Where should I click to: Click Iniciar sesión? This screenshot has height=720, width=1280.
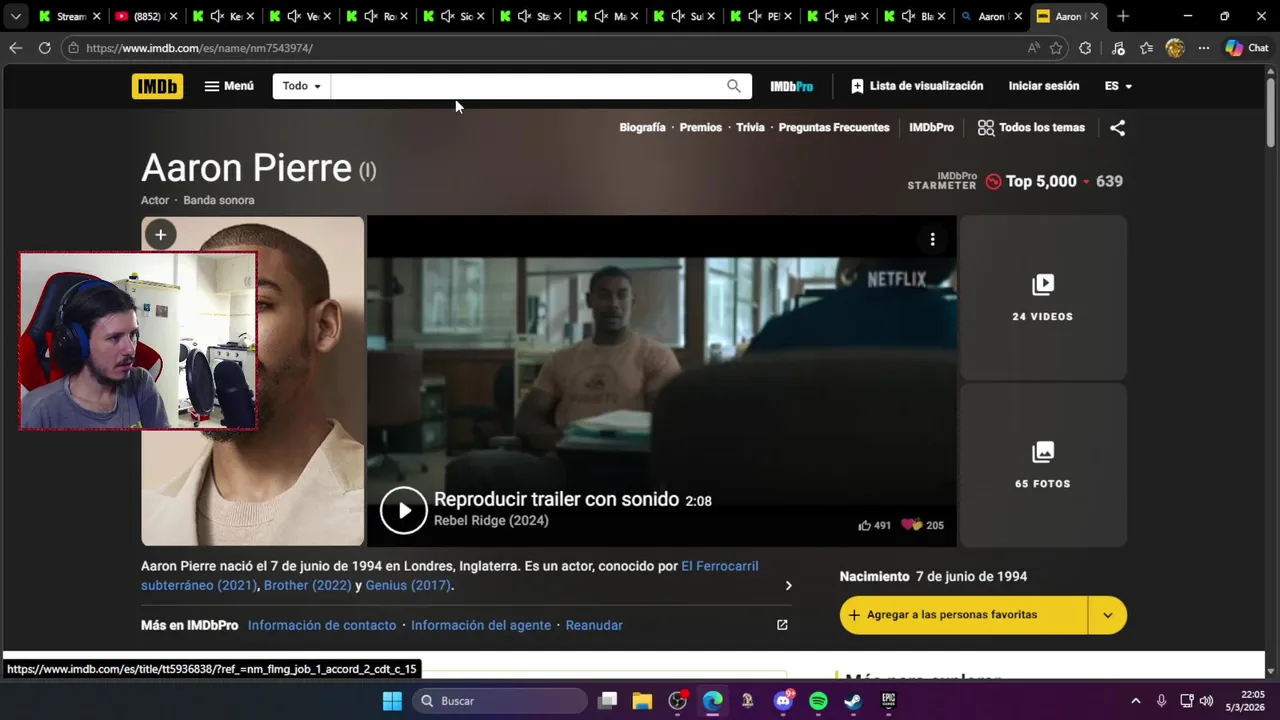click(x=1044, y=86)
